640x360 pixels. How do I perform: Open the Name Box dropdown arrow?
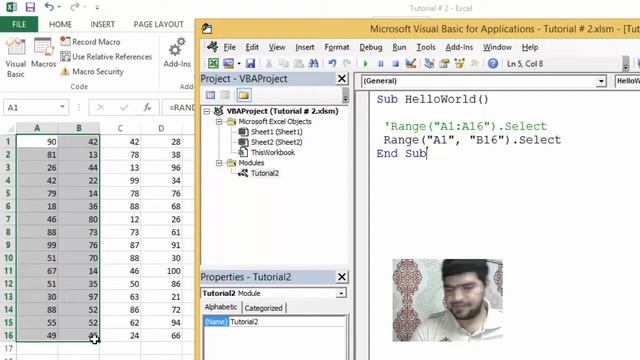[x=62, y=107]
